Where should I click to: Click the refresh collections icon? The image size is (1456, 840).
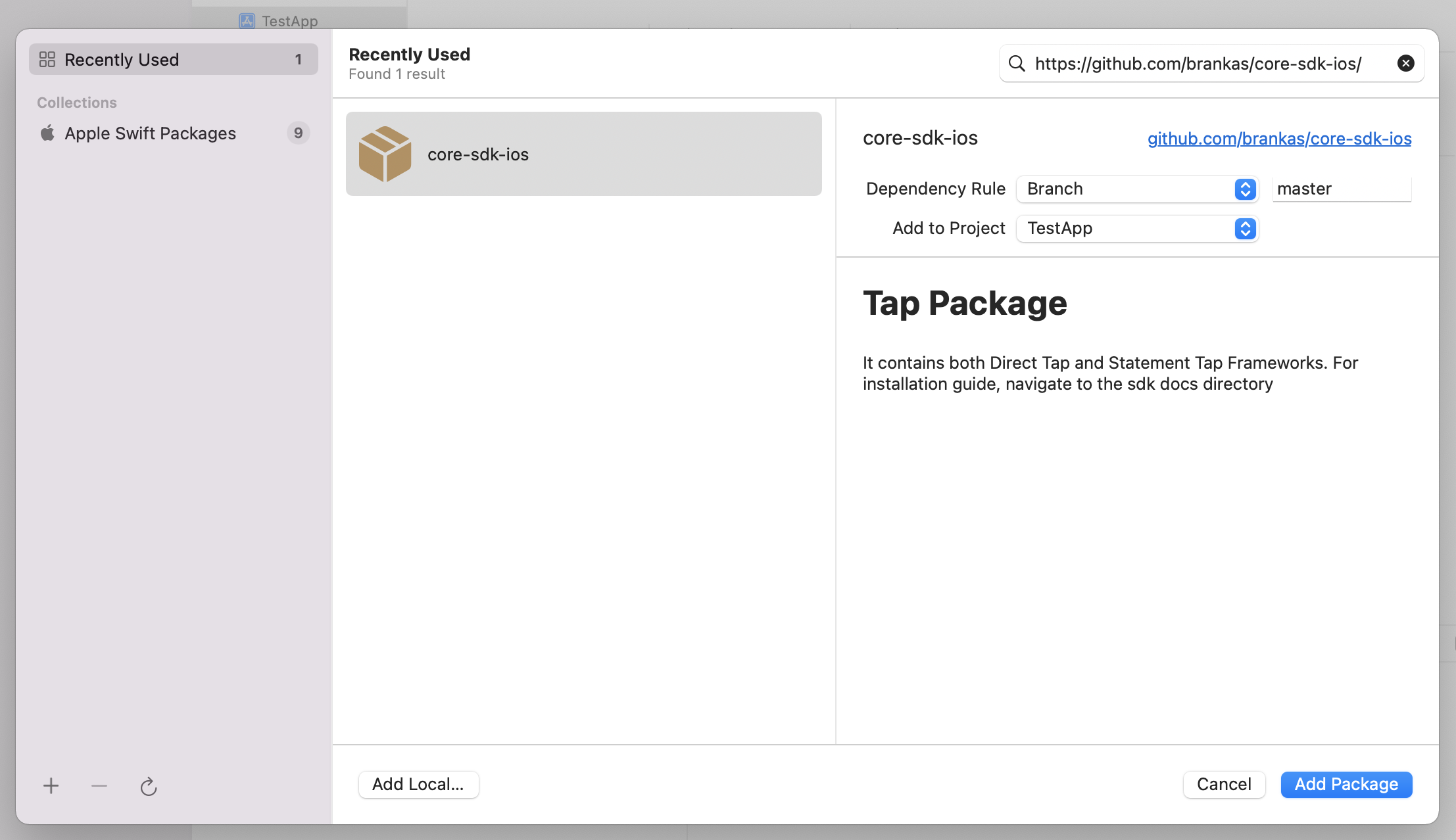(x=149, y=786)
